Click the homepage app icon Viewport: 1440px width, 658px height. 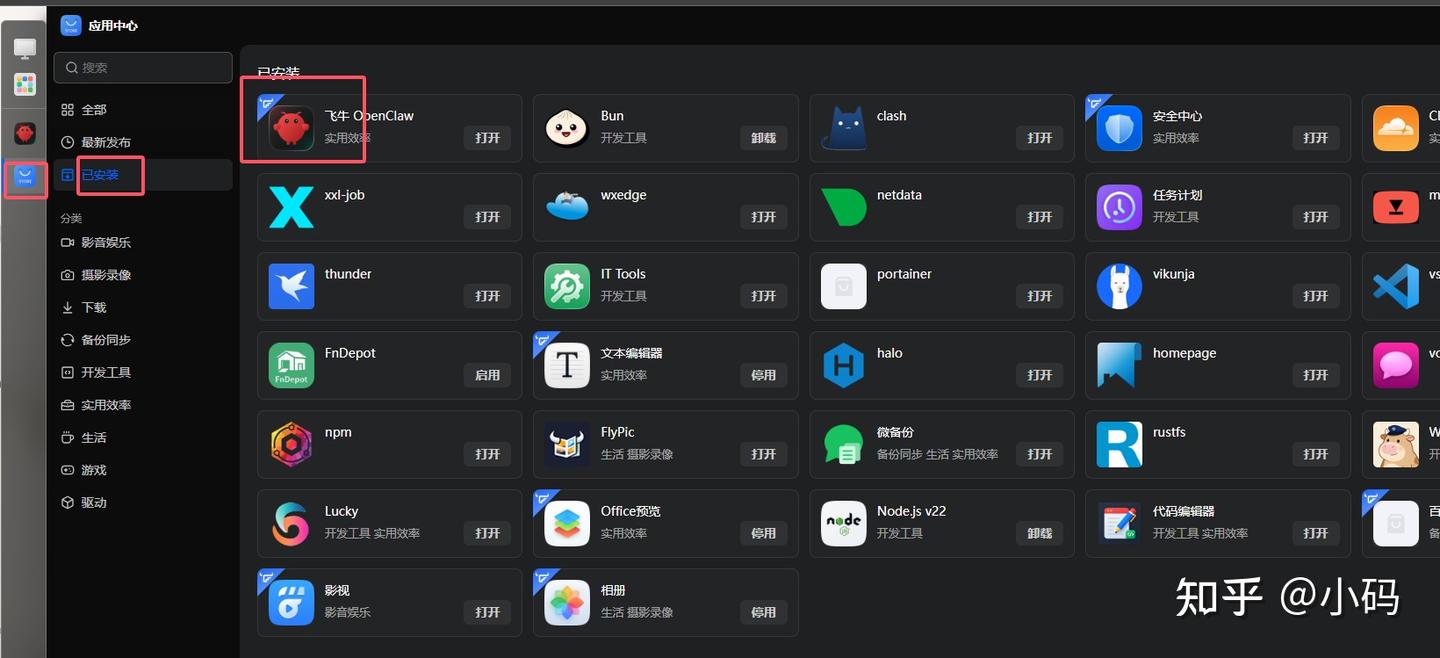coord(1119,365)
